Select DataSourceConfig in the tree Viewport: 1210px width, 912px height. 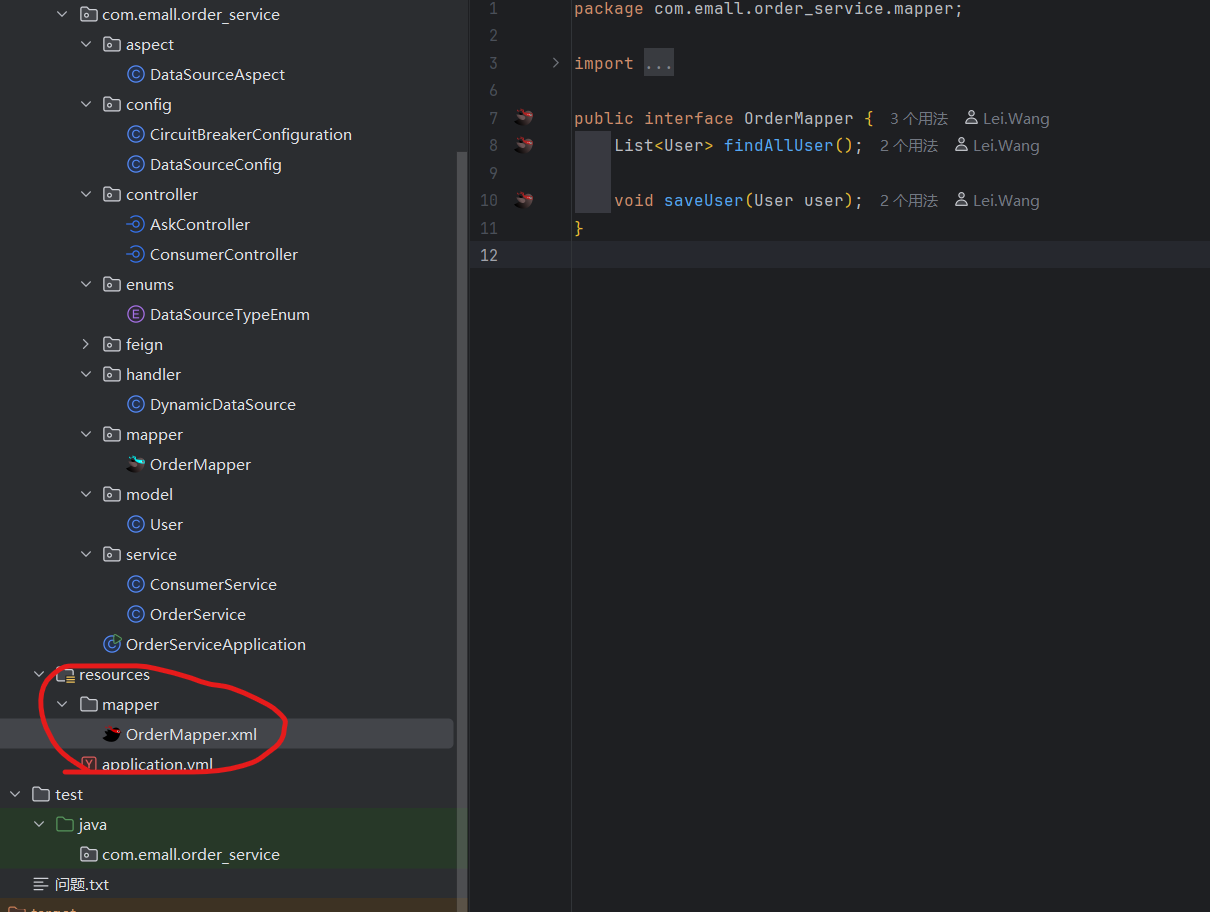pyautogui.click(x=216, y=165)
